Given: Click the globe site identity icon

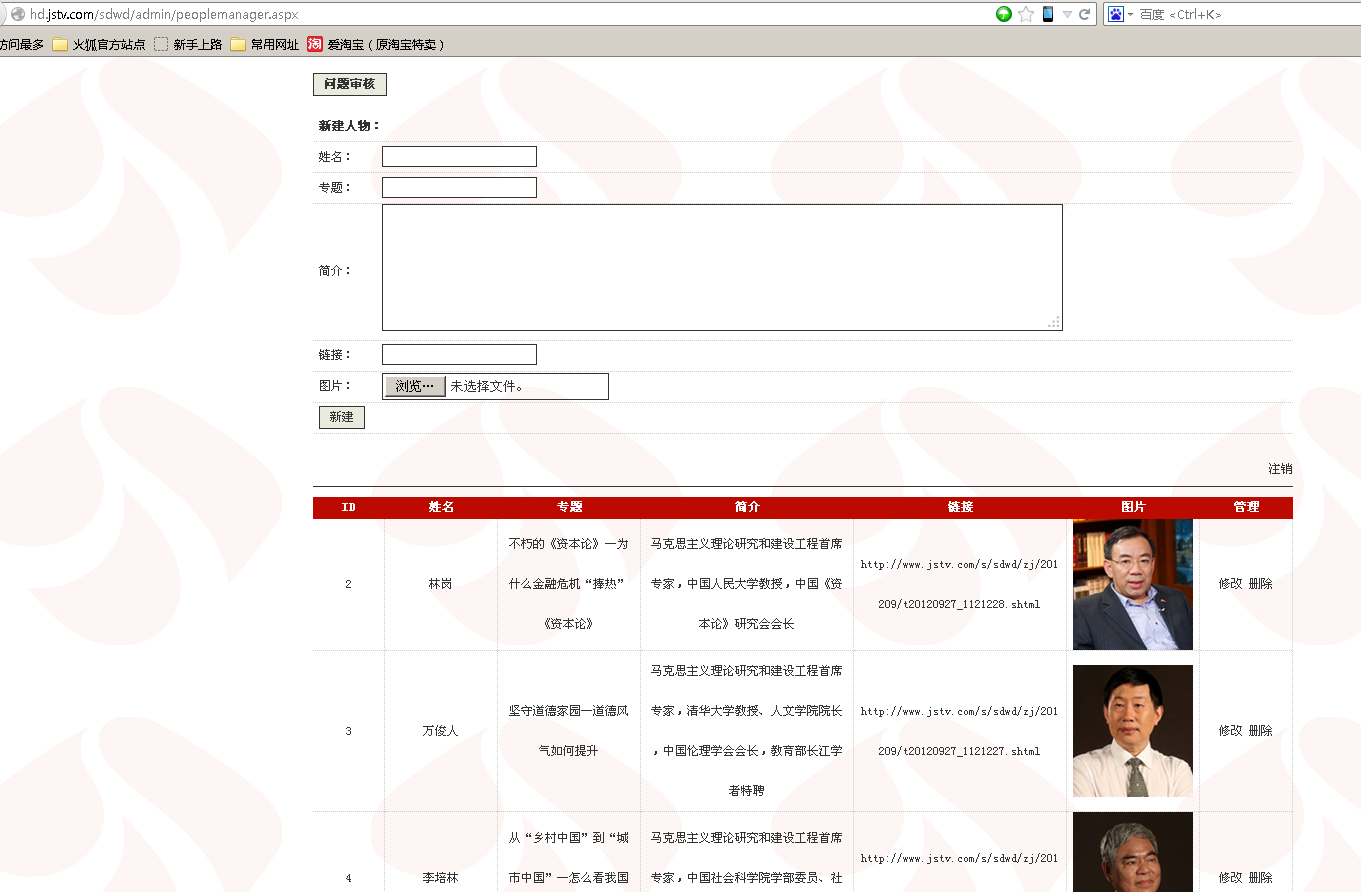Looking at the screenshot, I should click(17, 14).
